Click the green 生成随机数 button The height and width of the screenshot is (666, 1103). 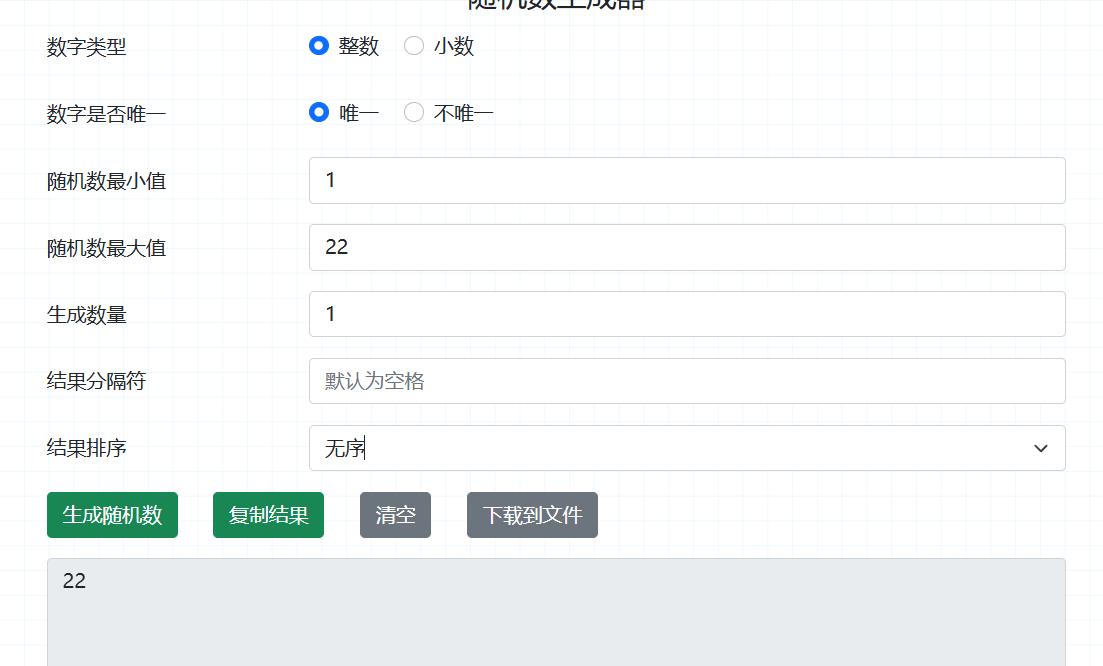pyautogui.click(x=112, y=515)
